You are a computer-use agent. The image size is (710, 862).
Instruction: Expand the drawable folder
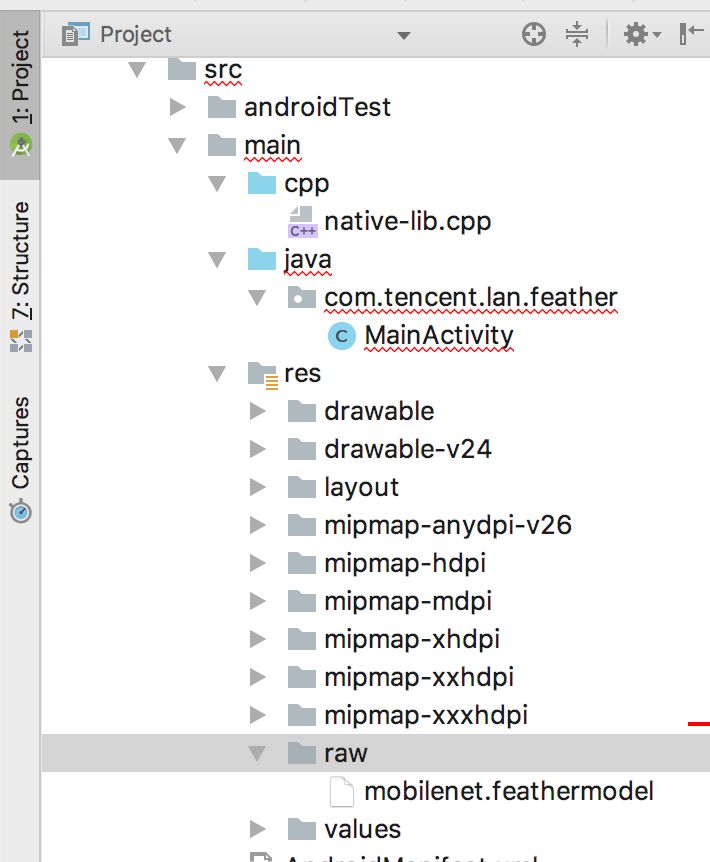click(x=257, y=411)
